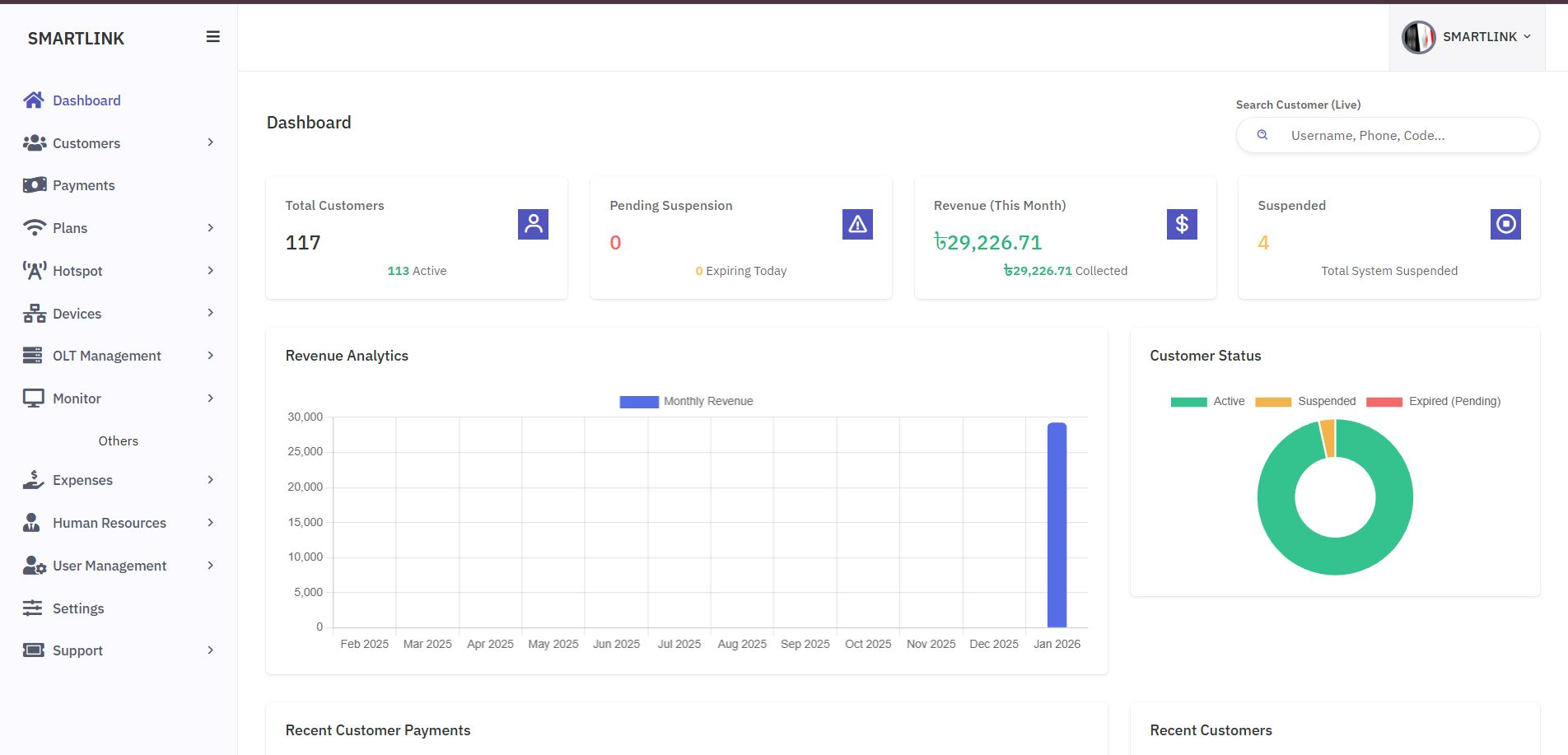This screenshot has width=1568, height=755.
Task: Open the SMARTLINK profile dropdown
Action: point(1467,37)
